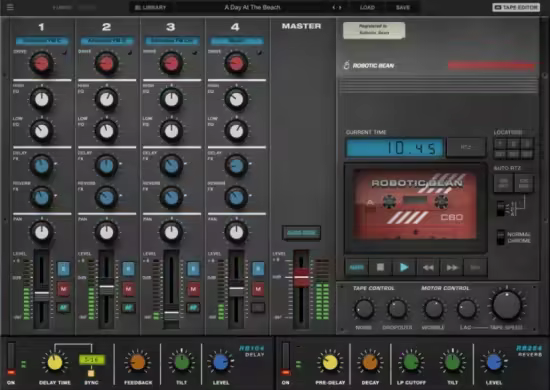
Task: Click track 3's Low EQ knob
Action: point(172,131)
